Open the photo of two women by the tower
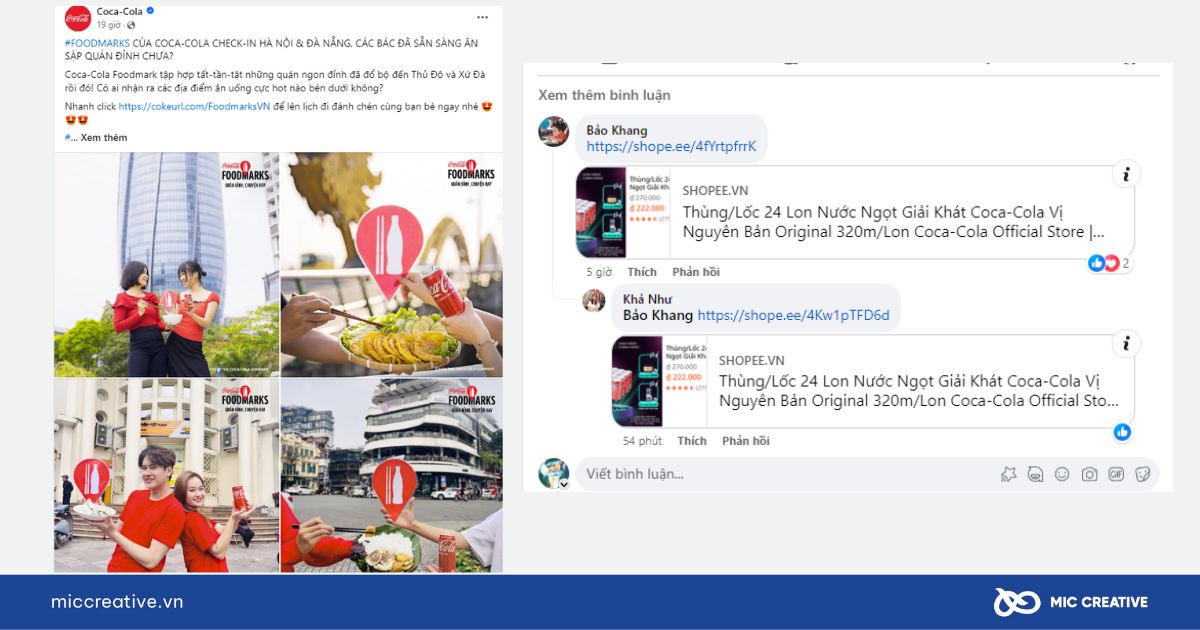This screenshot has height=630, width=1200. tap(167, 264)
